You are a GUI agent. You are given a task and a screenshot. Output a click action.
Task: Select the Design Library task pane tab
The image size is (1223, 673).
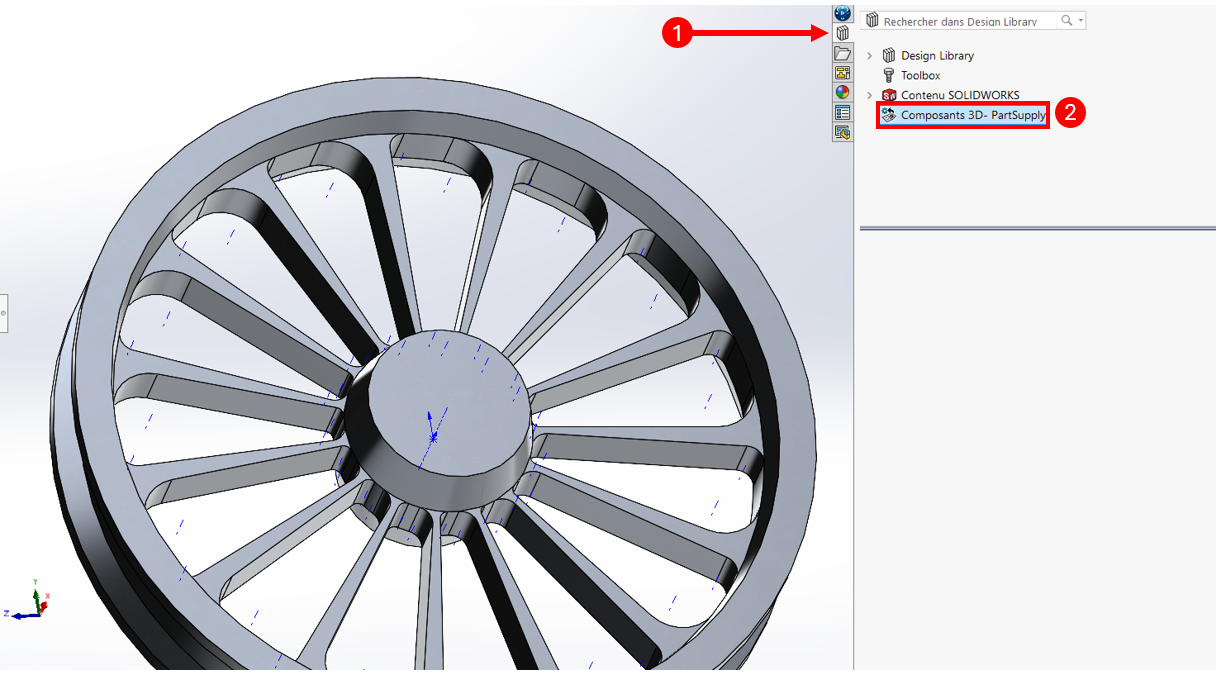coord(842,33)
